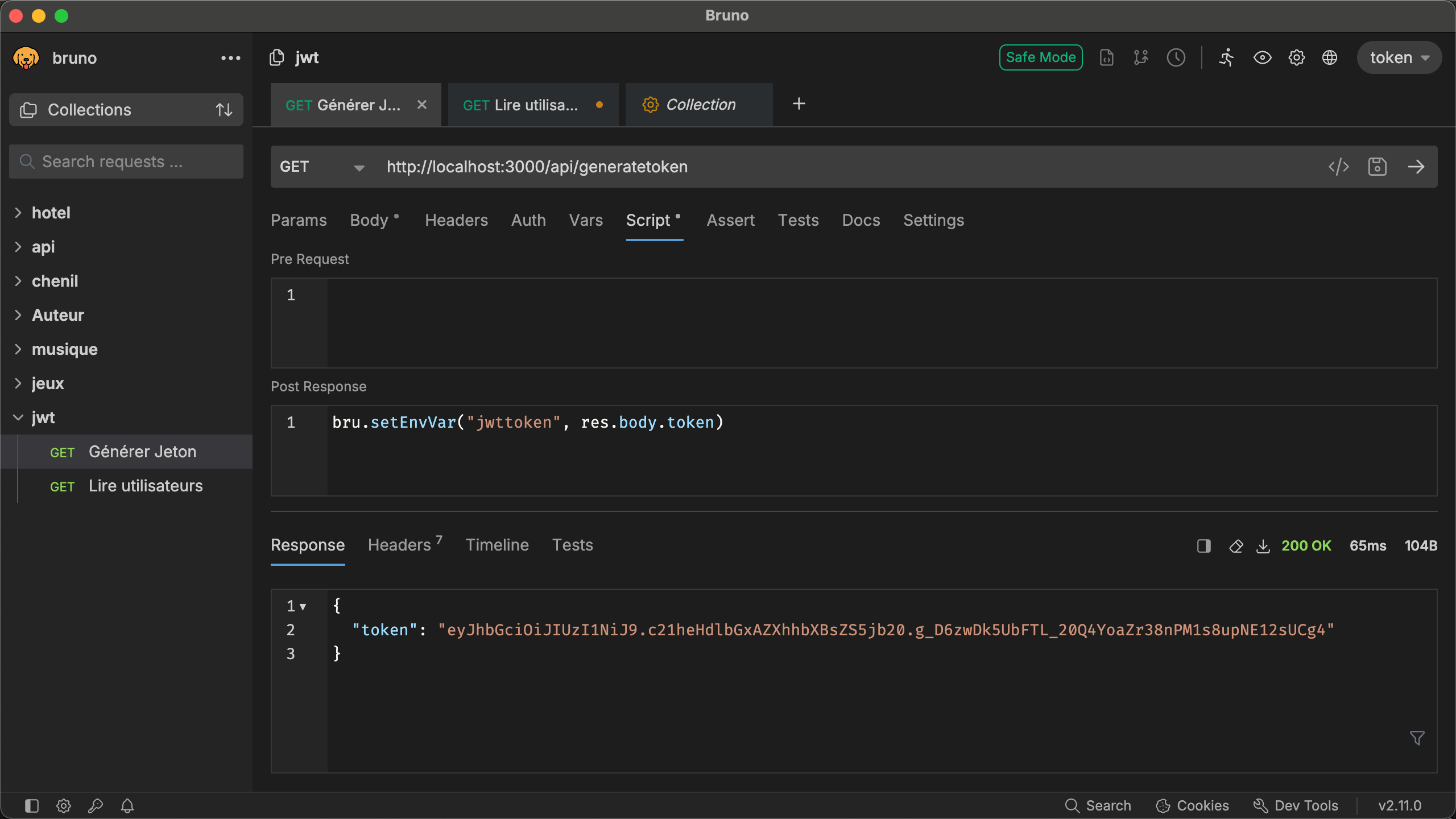Toggle the response pane layout icon
Image resolution: width=1456 pixels, height=819 pixels.
[1203, 546]
